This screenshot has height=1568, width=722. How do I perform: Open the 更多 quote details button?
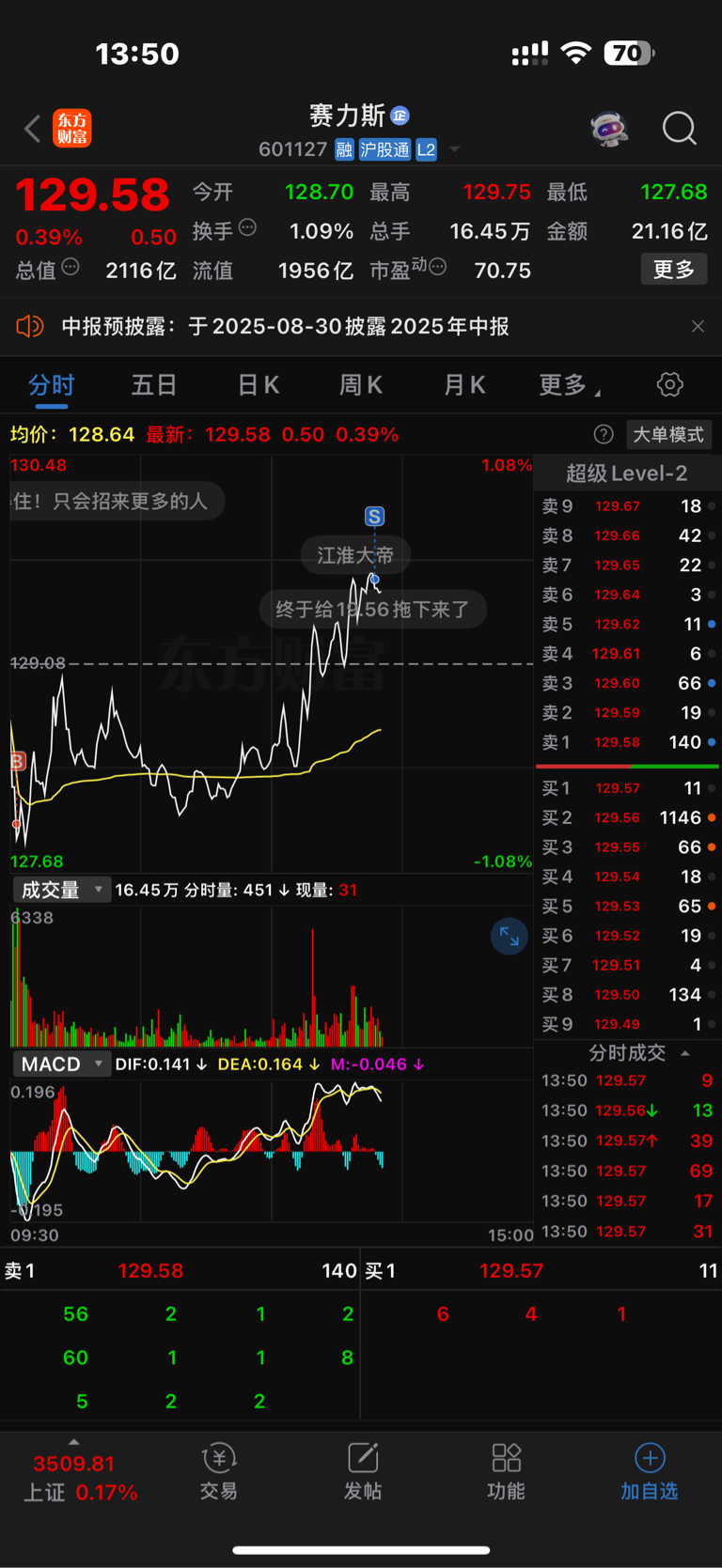coord(674,270)
